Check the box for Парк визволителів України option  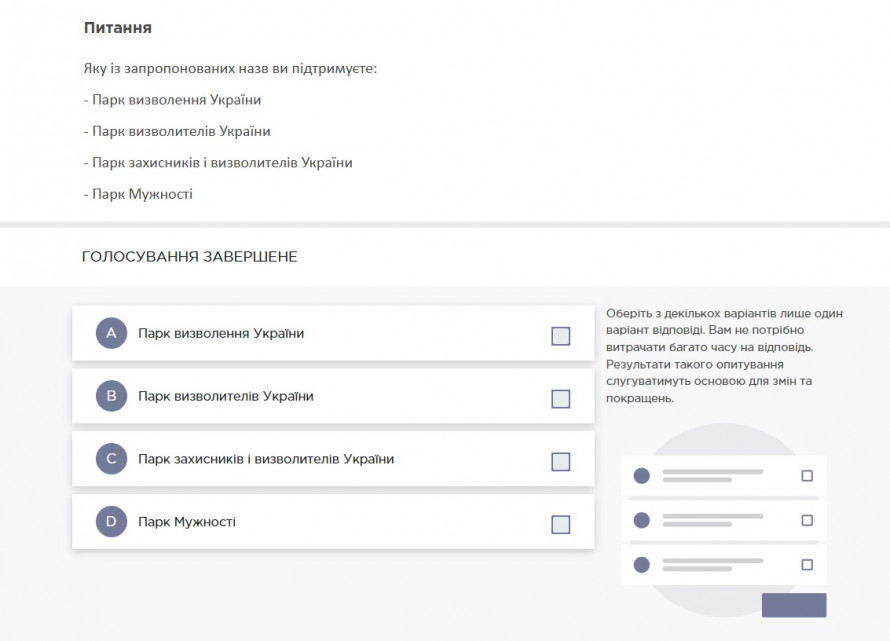pyautogui.click(x=560, y=399)
